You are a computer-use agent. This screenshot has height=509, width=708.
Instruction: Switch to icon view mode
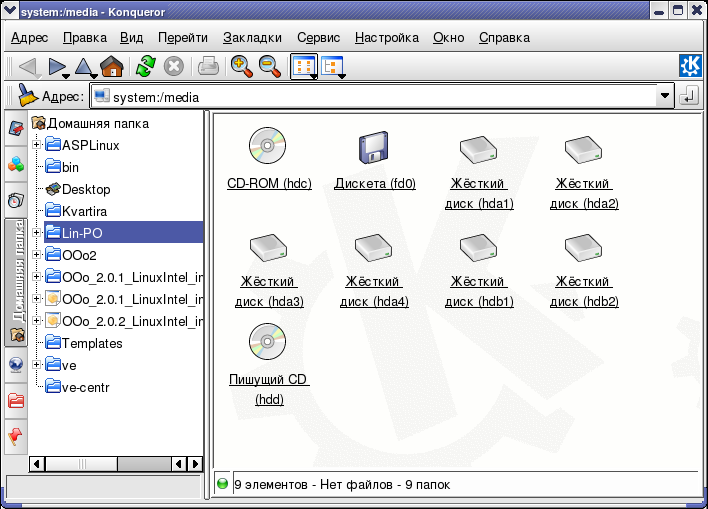coord(302,67)
